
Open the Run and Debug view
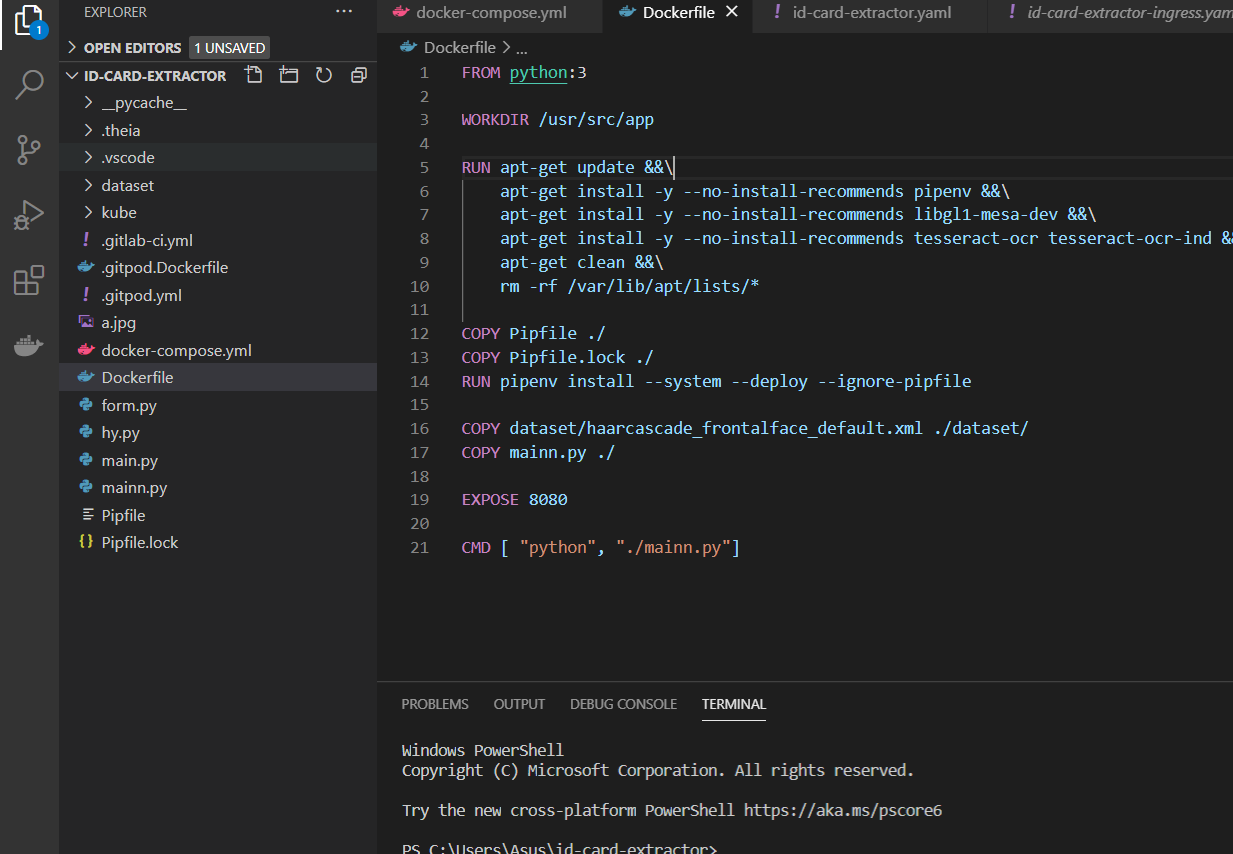29,214
